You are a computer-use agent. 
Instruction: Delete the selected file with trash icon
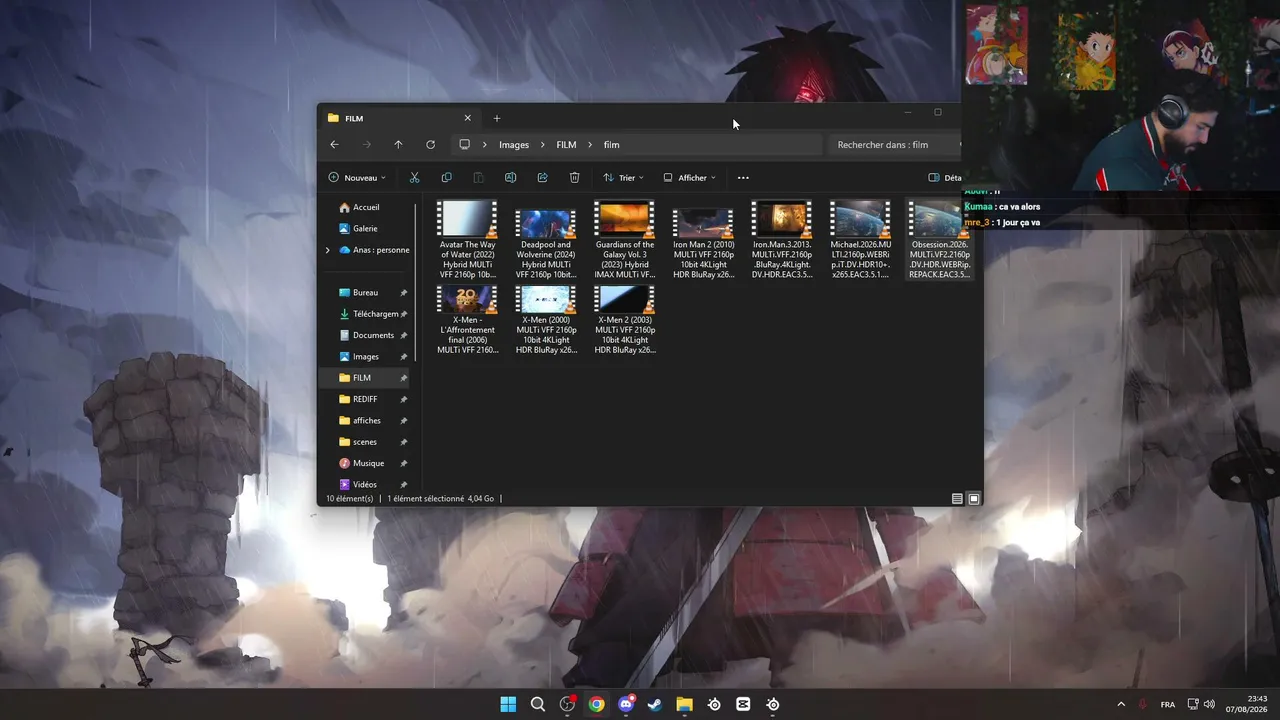tap(574, 178)
